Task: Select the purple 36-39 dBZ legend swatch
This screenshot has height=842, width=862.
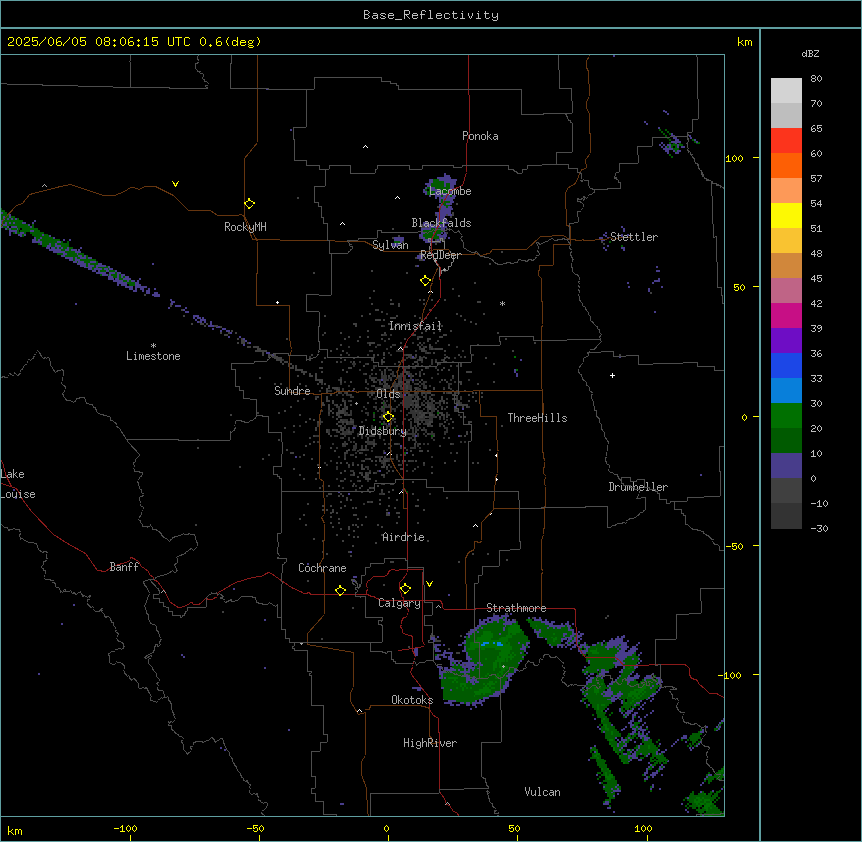Action: [x=786, y=340]
